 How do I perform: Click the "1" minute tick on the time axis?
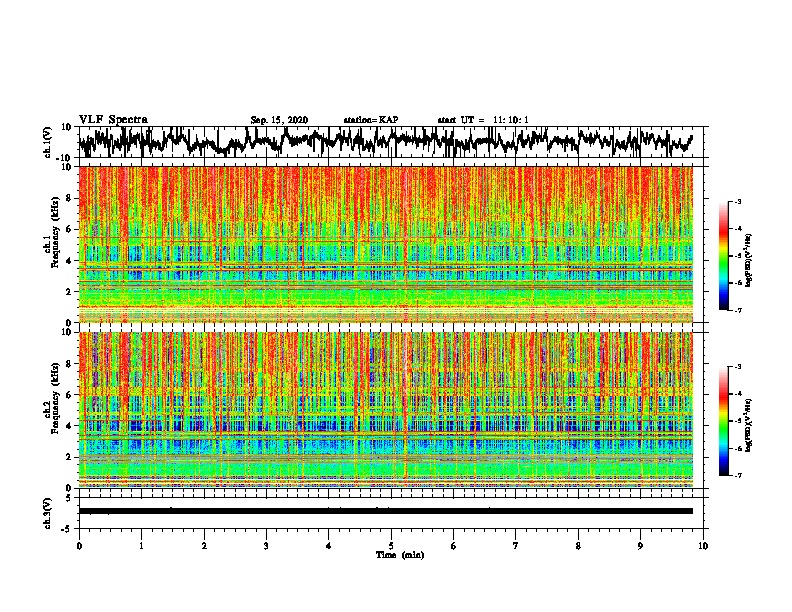(x=141, y=546)
